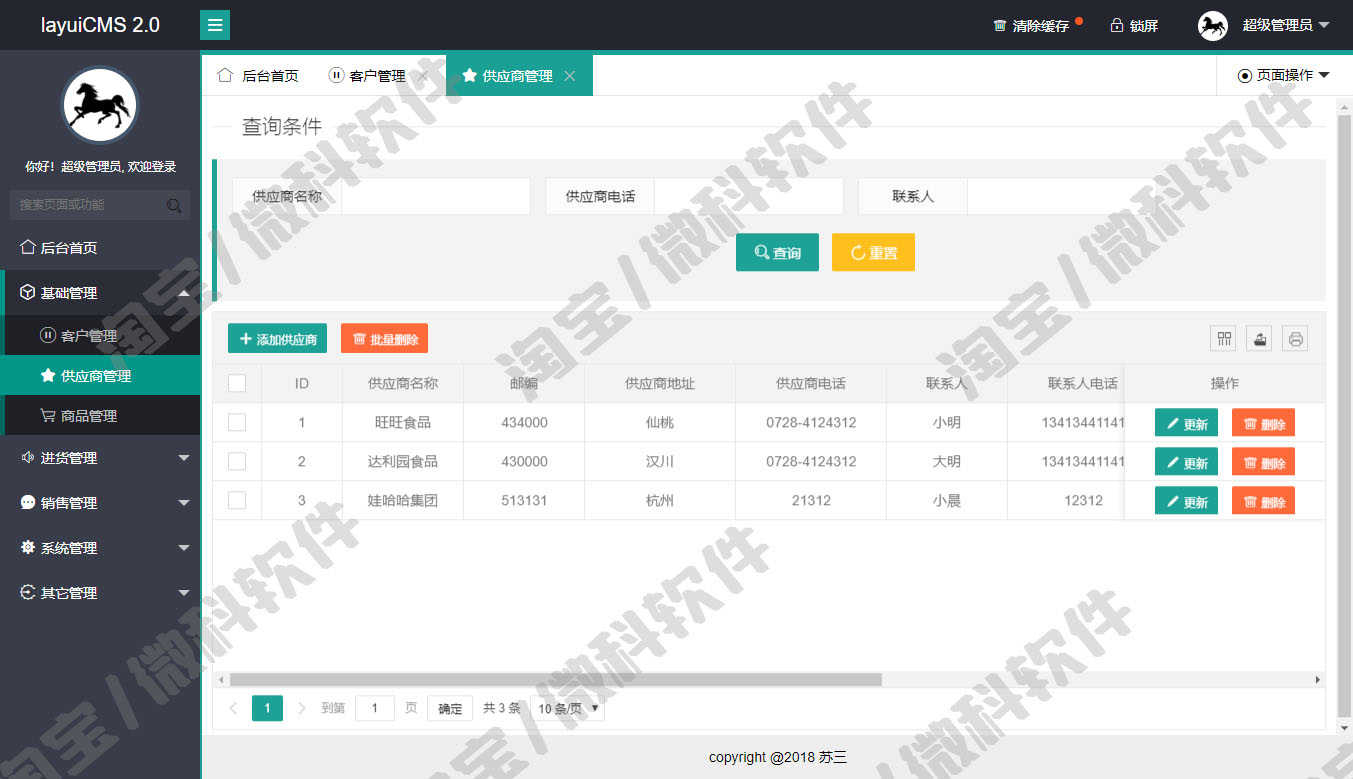Viewport: 1353px width, 779px height.
Task: Click 删除 for 达利园食品 row
Action: [1263, 462]
